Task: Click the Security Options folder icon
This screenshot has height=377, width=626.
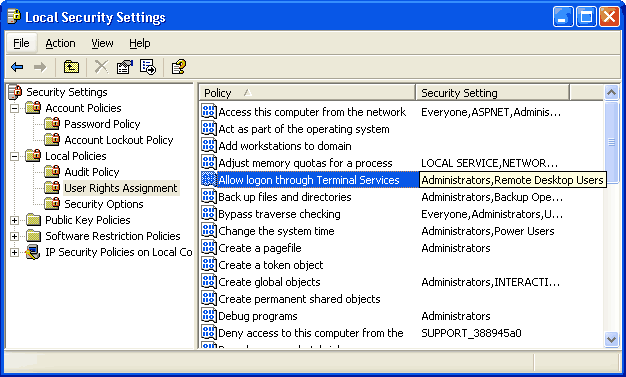Action: (52, 204)
